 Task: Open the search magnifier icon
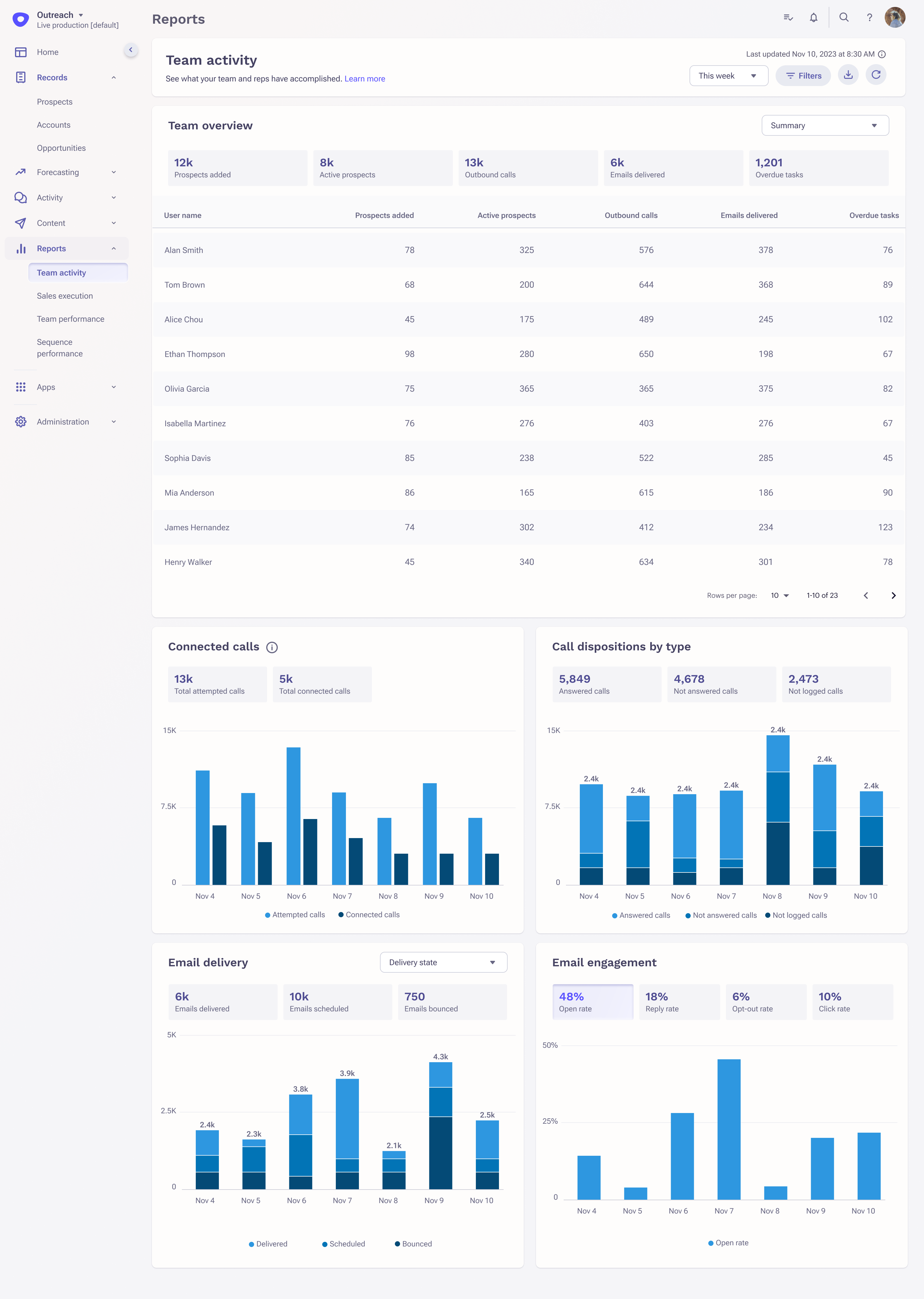pos(844,18)
